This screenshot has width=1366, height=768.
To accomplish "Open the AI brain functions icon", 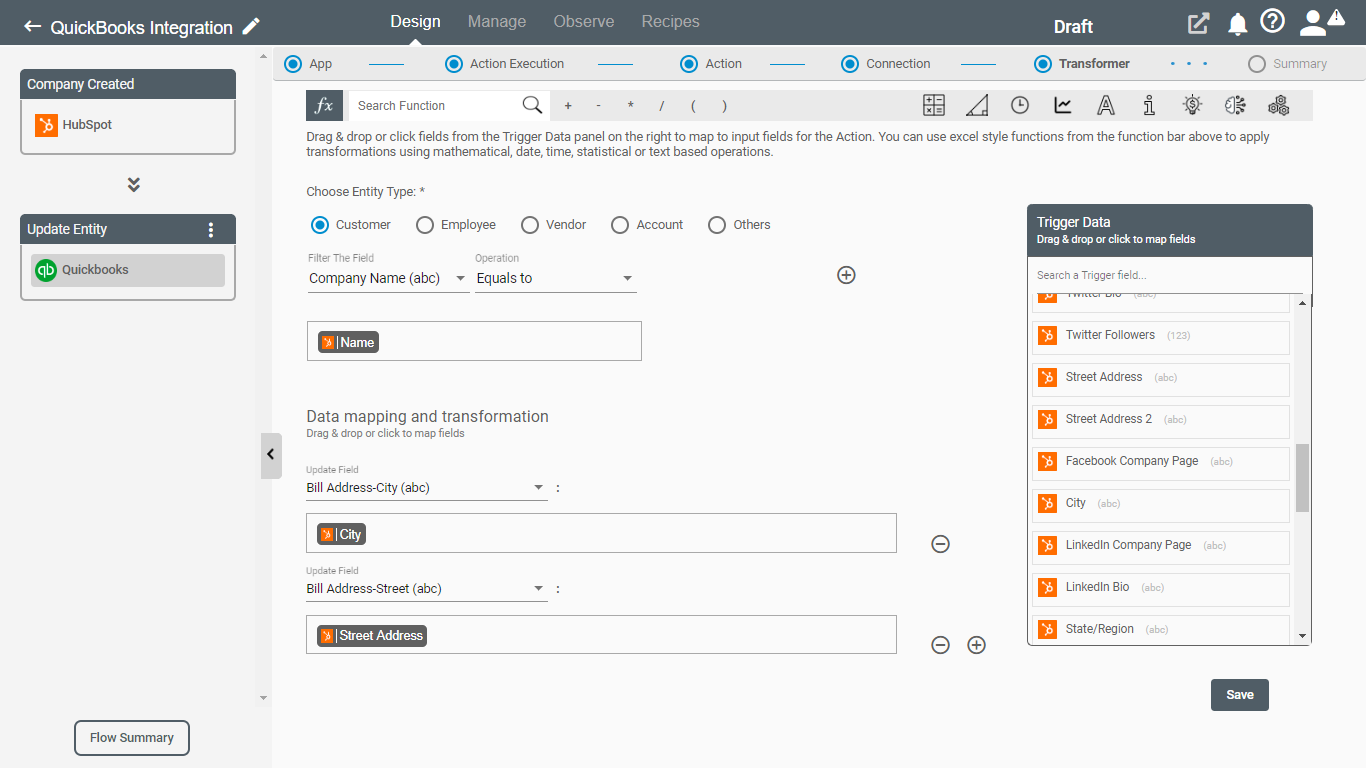I will coord(1235,105).
